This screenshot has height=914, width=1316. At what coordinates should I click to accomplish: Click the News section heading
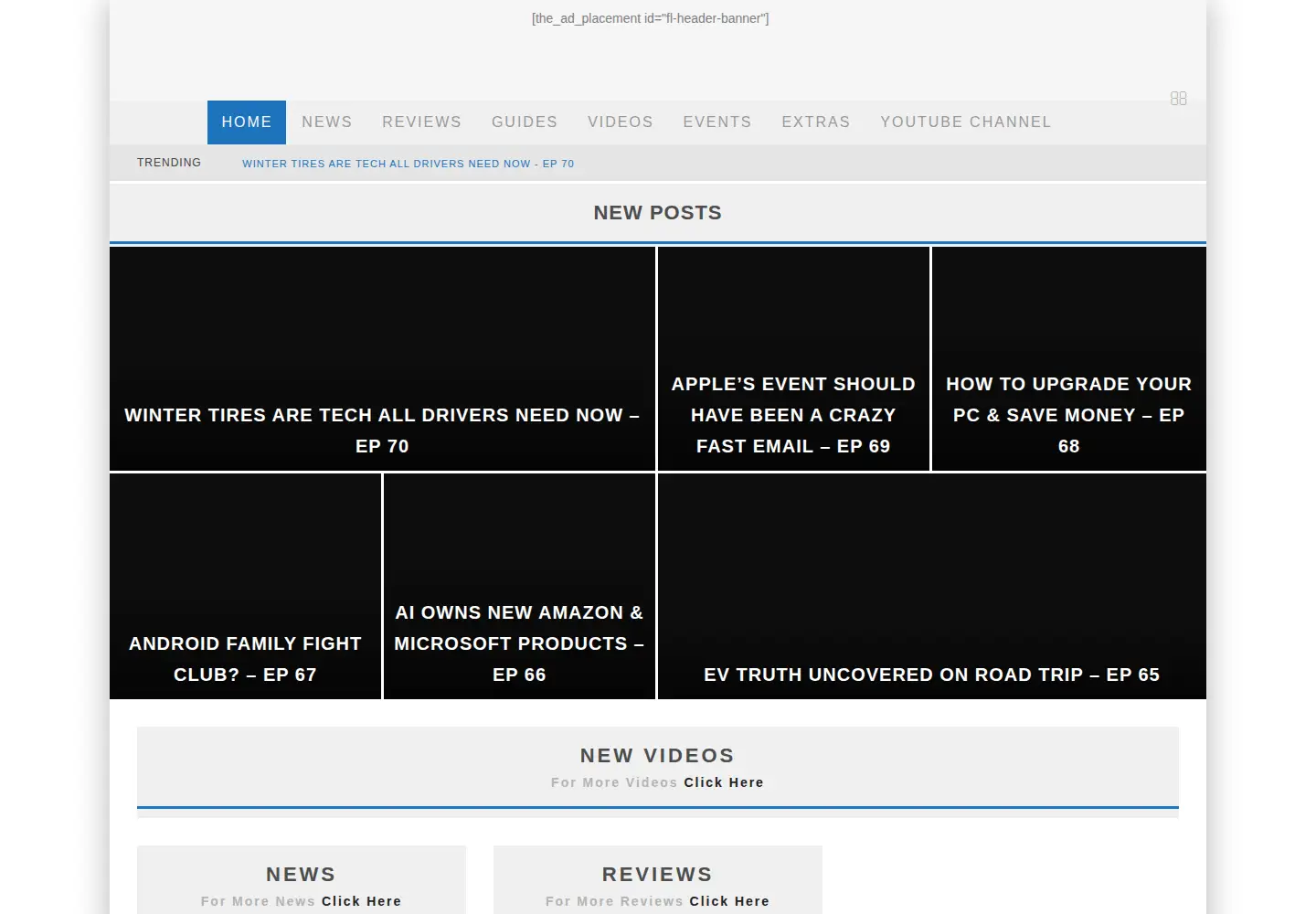point(301,875)
